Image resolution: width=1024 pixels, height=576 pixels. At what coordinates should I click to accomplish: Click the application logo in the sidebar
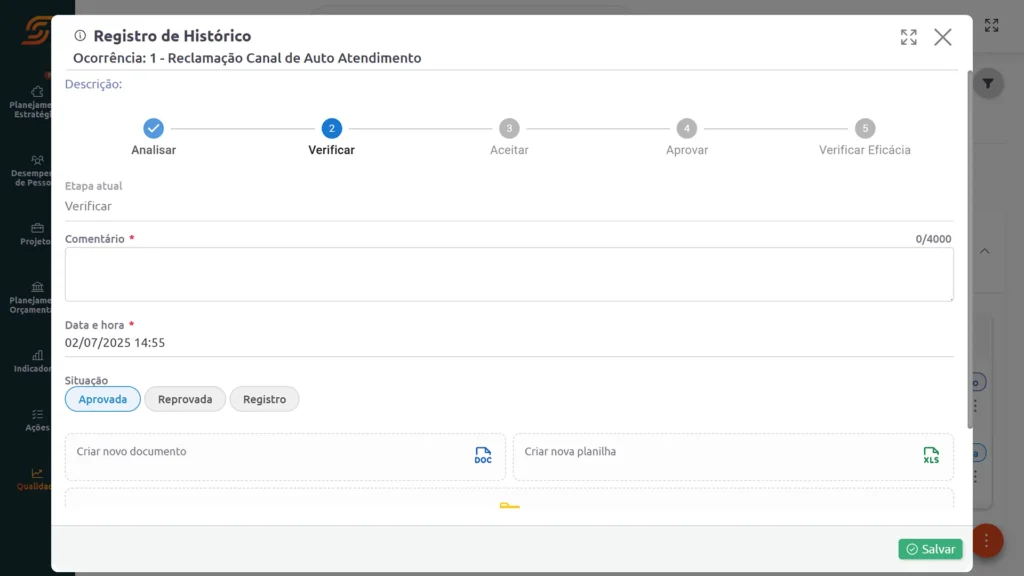point(37,30)
